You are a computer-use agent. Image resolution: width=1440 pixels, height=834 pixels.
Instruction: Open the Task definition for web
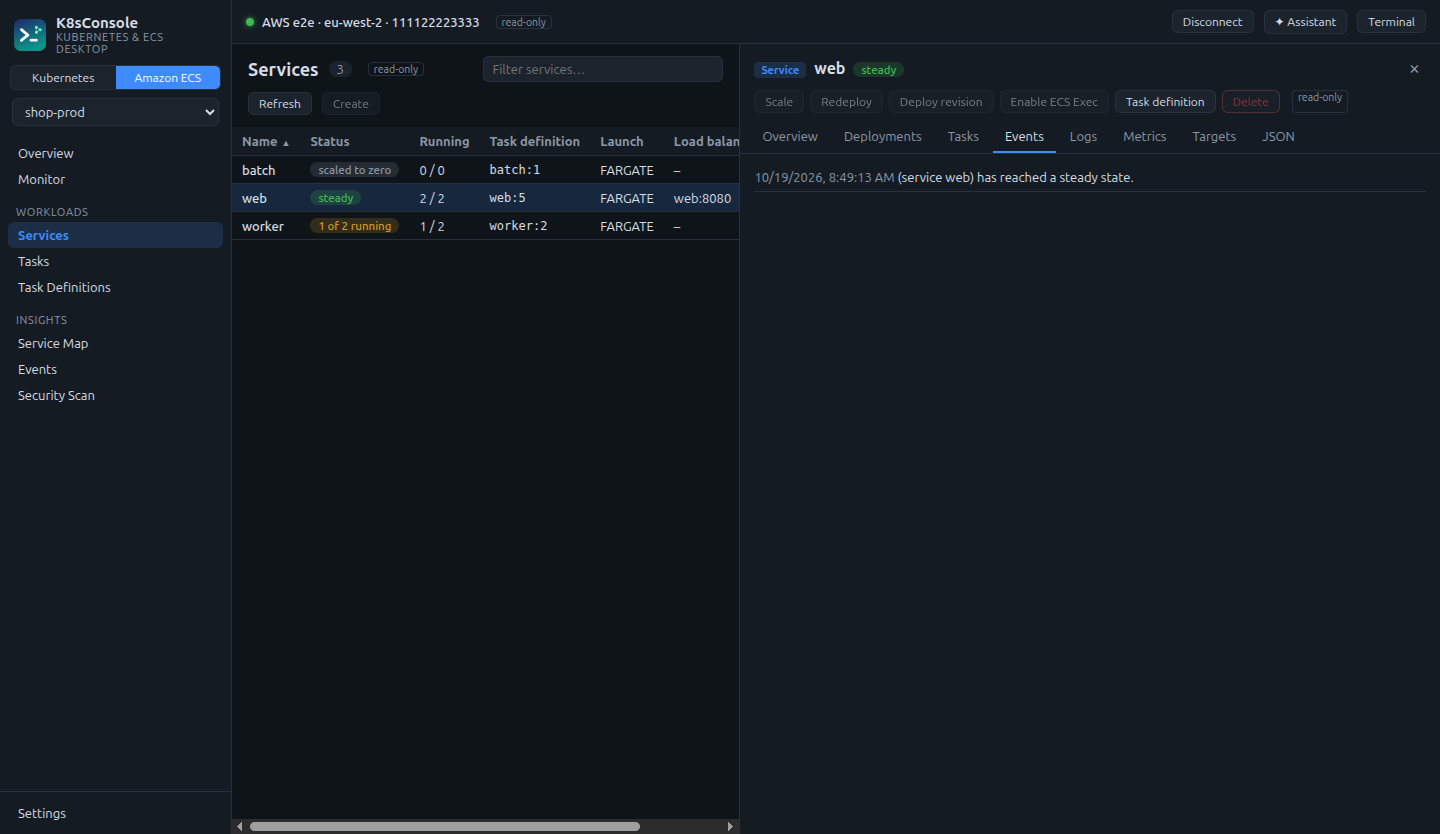click(x=1165, y=102)
